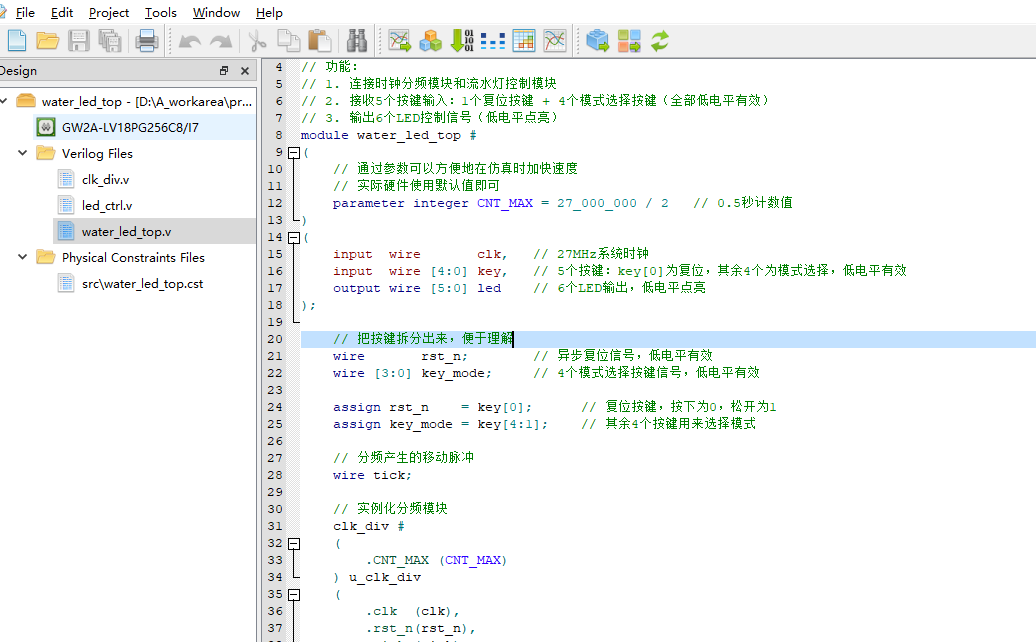Click the 'assign rst_n' code line
This screenshot has height=642, width=1036.
tap(432, 407)
